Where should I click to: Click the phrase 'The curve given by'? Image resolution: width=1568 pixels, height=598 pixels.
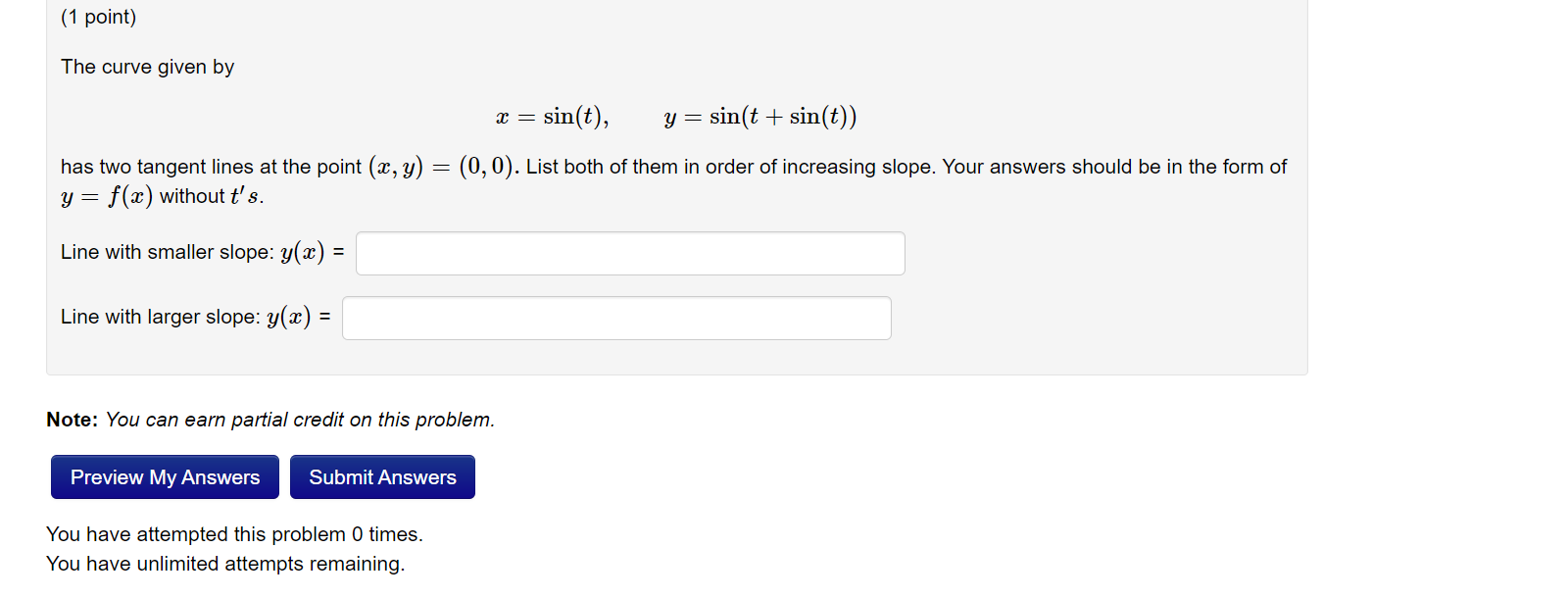point(147,67)
